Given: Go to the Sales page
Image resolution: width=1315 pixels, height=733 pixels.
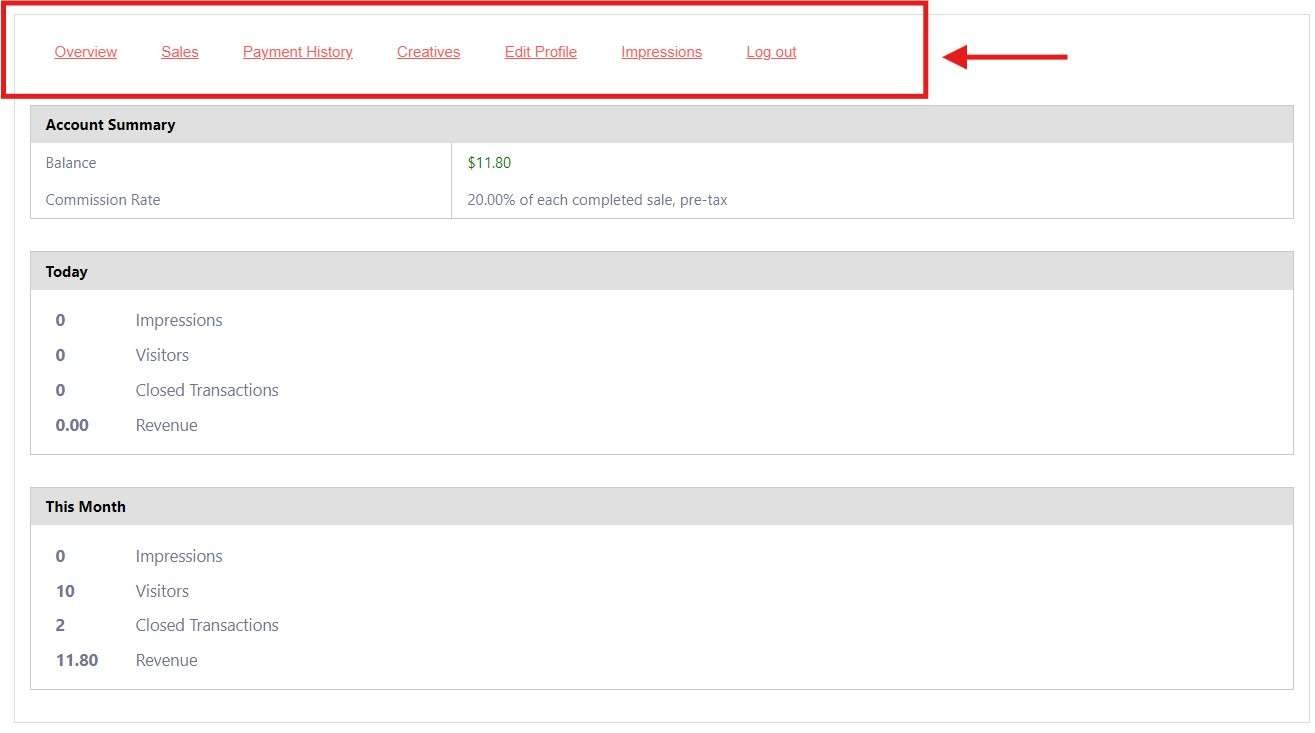Looking at the screenshot, I should pos(180,52).
